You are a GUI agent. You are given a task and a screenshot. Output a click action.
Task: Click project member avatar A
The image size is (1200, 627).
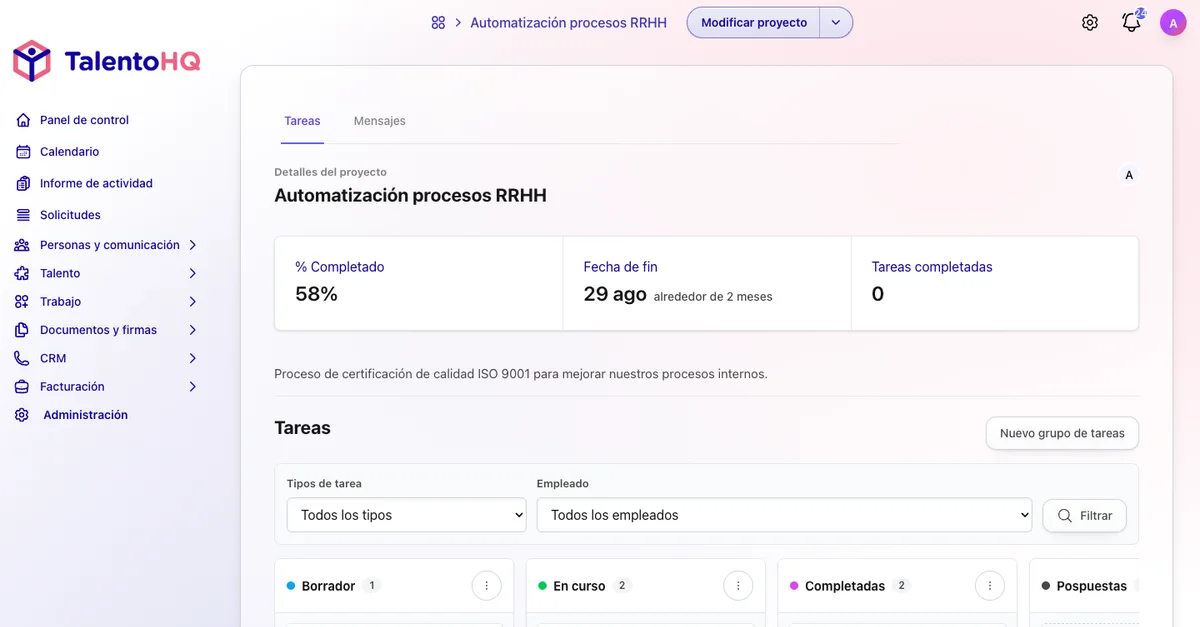(x=1129, y=175)
